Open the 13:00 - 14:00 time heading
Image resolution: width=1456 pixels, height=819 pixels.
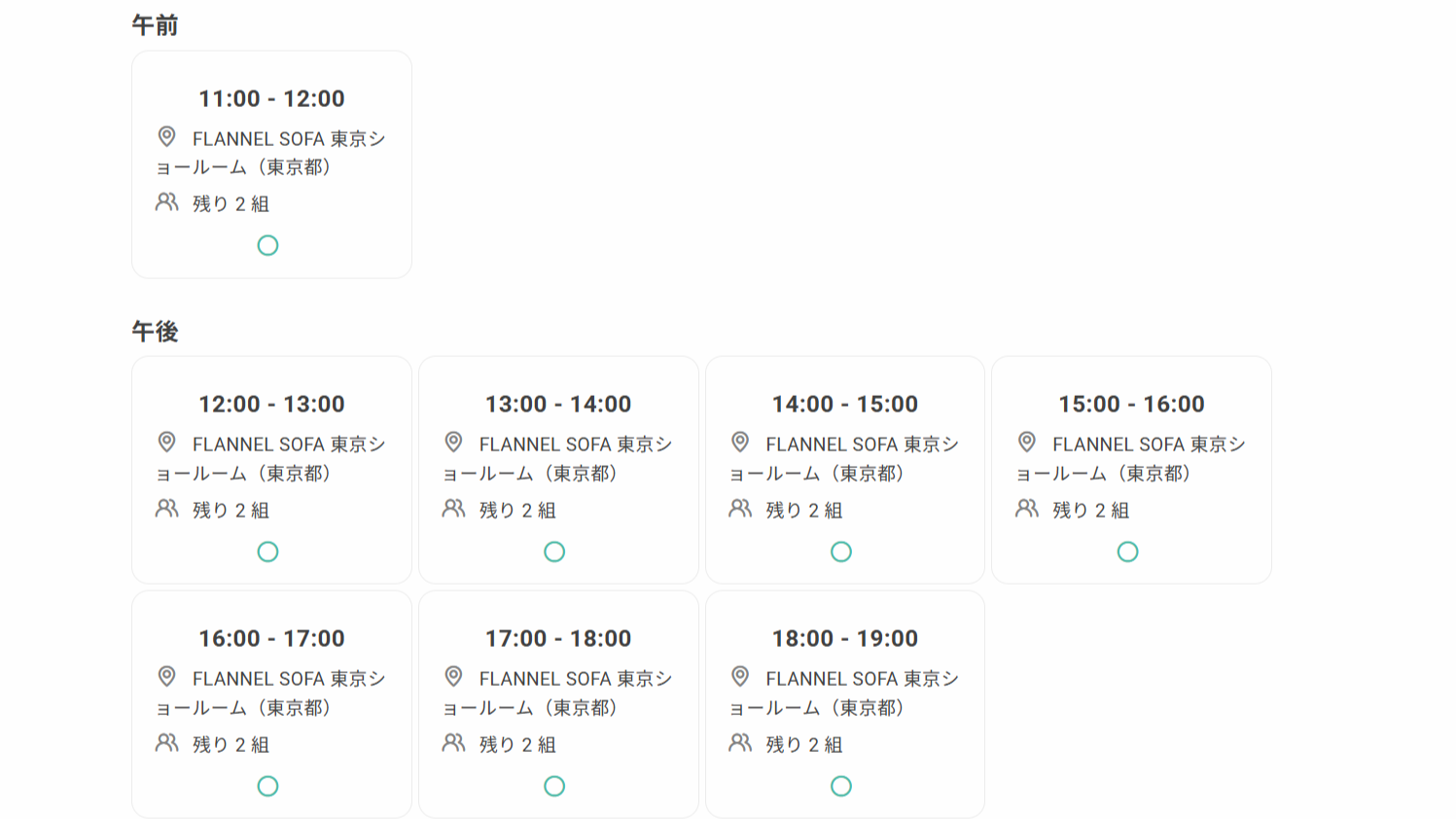coord(558,404)
